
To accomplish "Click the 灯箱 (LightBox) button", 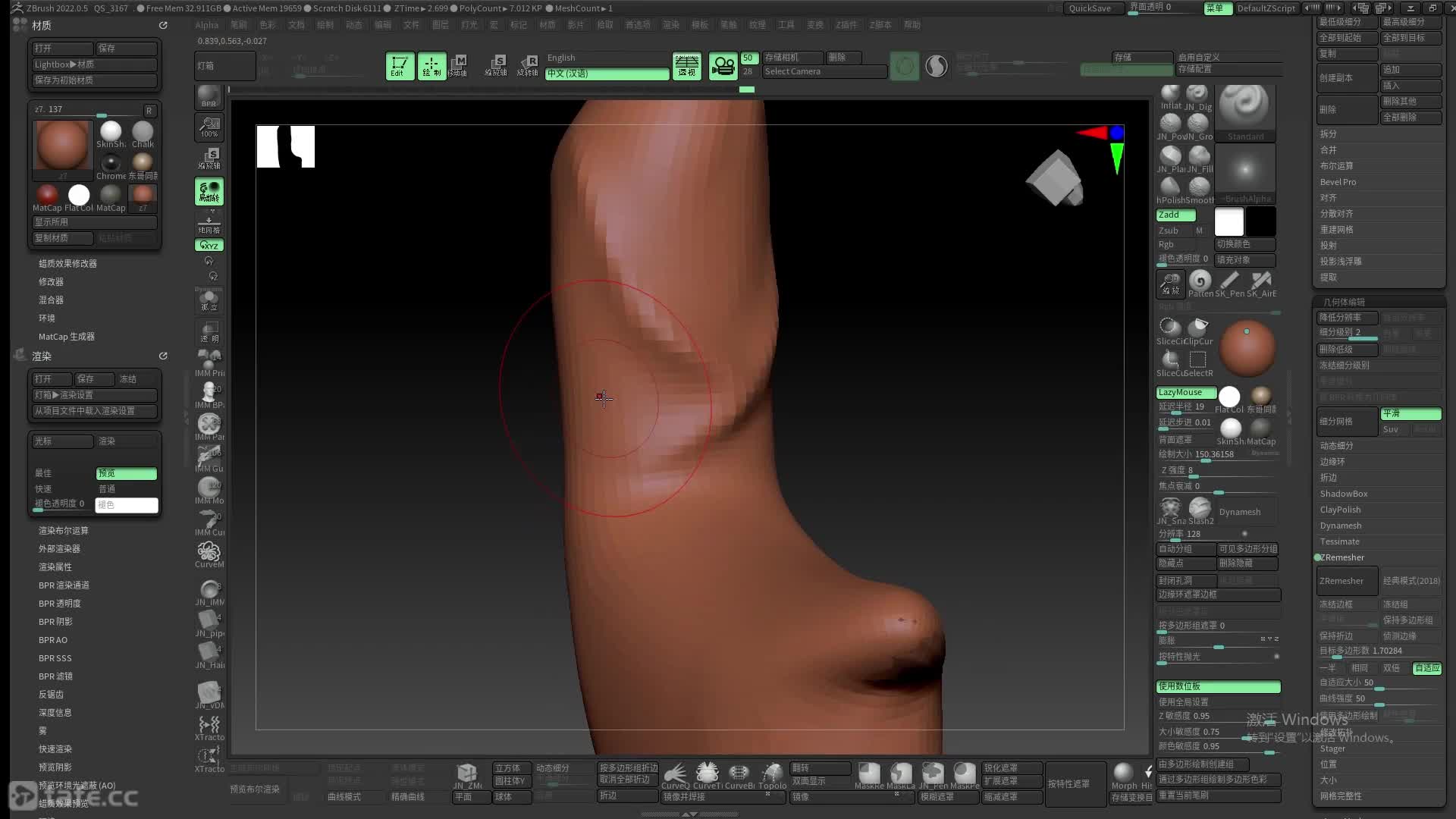I will pyautogui.click(x=224, y=66).
